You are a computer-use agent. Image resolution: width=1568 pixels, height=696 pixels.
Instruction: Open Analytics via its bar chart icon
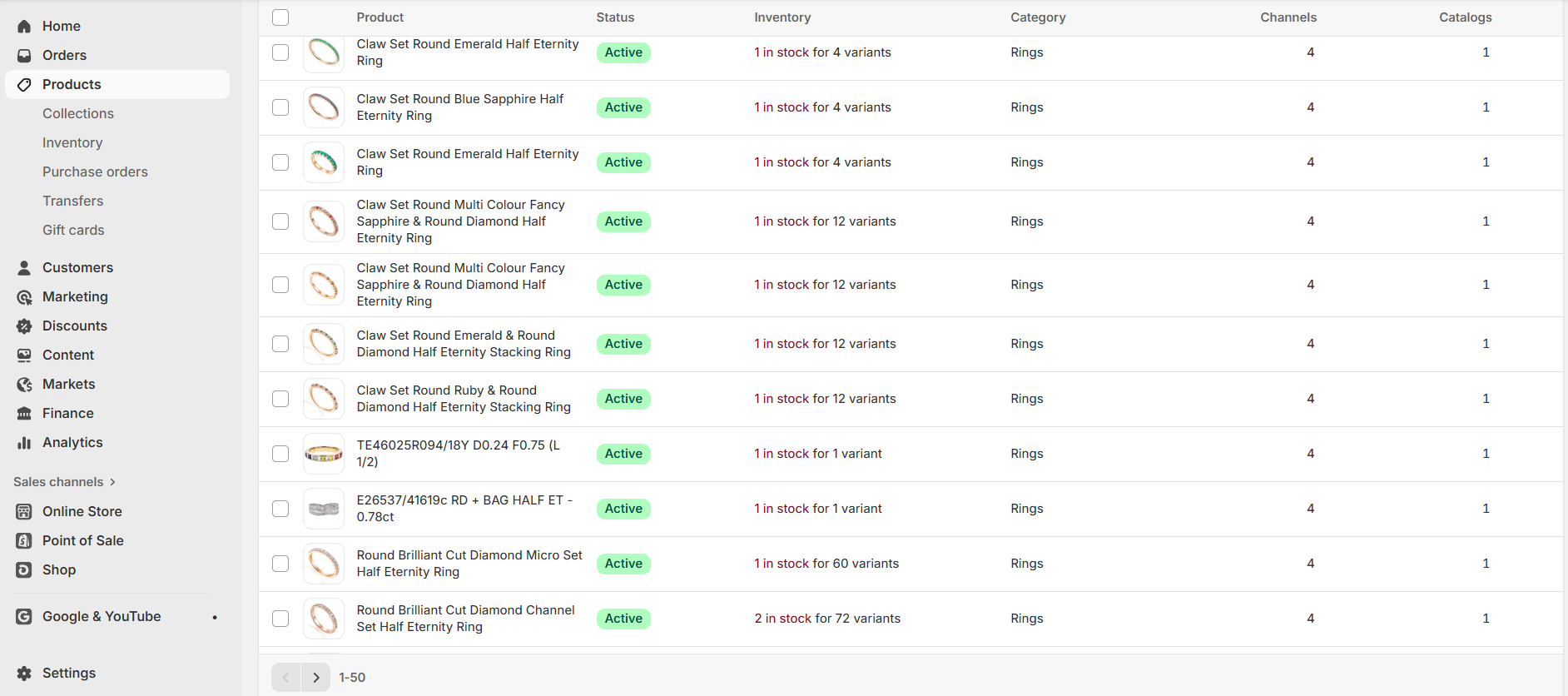24,443
